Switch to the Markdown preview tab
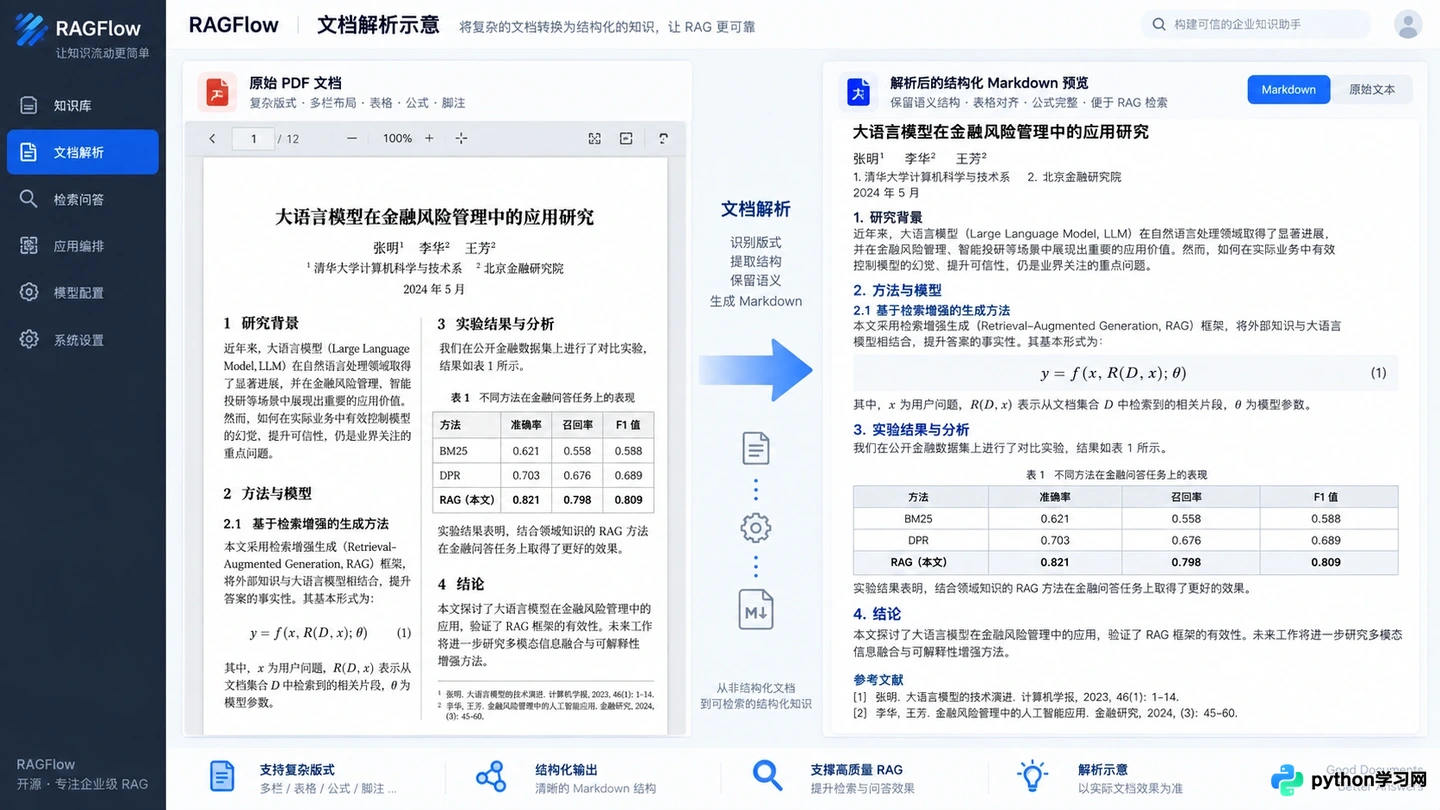 [x=1288, y=89]
